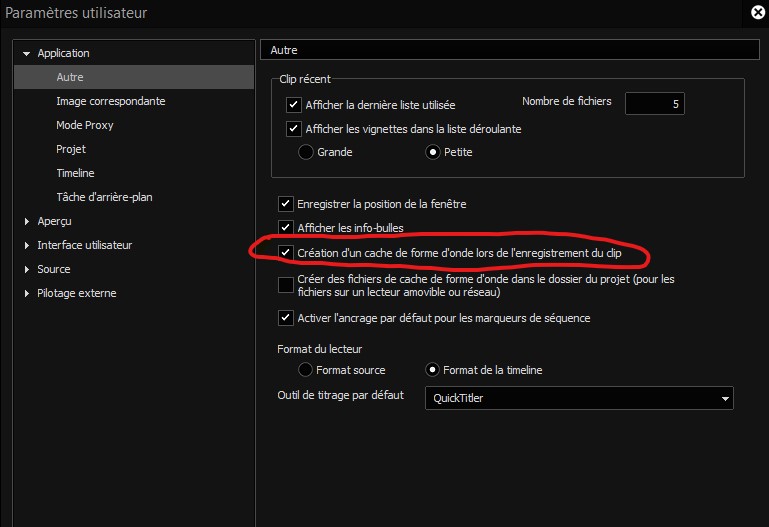769x527 pixels.
Task: Expand the Source tree section
Action: click(26, 269)
